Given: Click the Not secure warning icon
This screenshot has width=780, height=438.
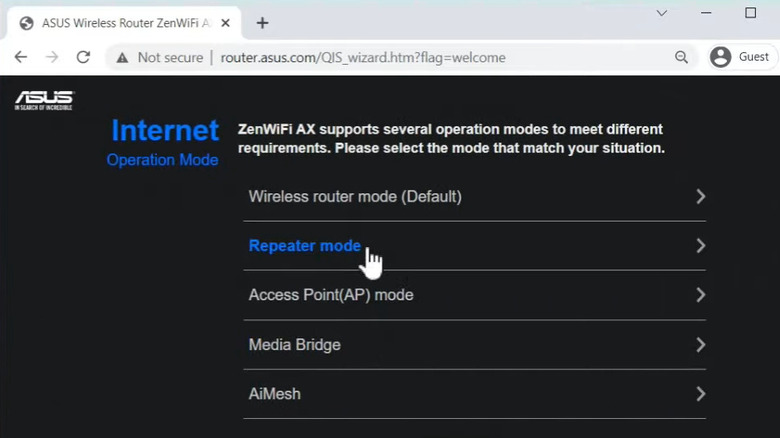Looking at the screenshot, I should point(122,57).
